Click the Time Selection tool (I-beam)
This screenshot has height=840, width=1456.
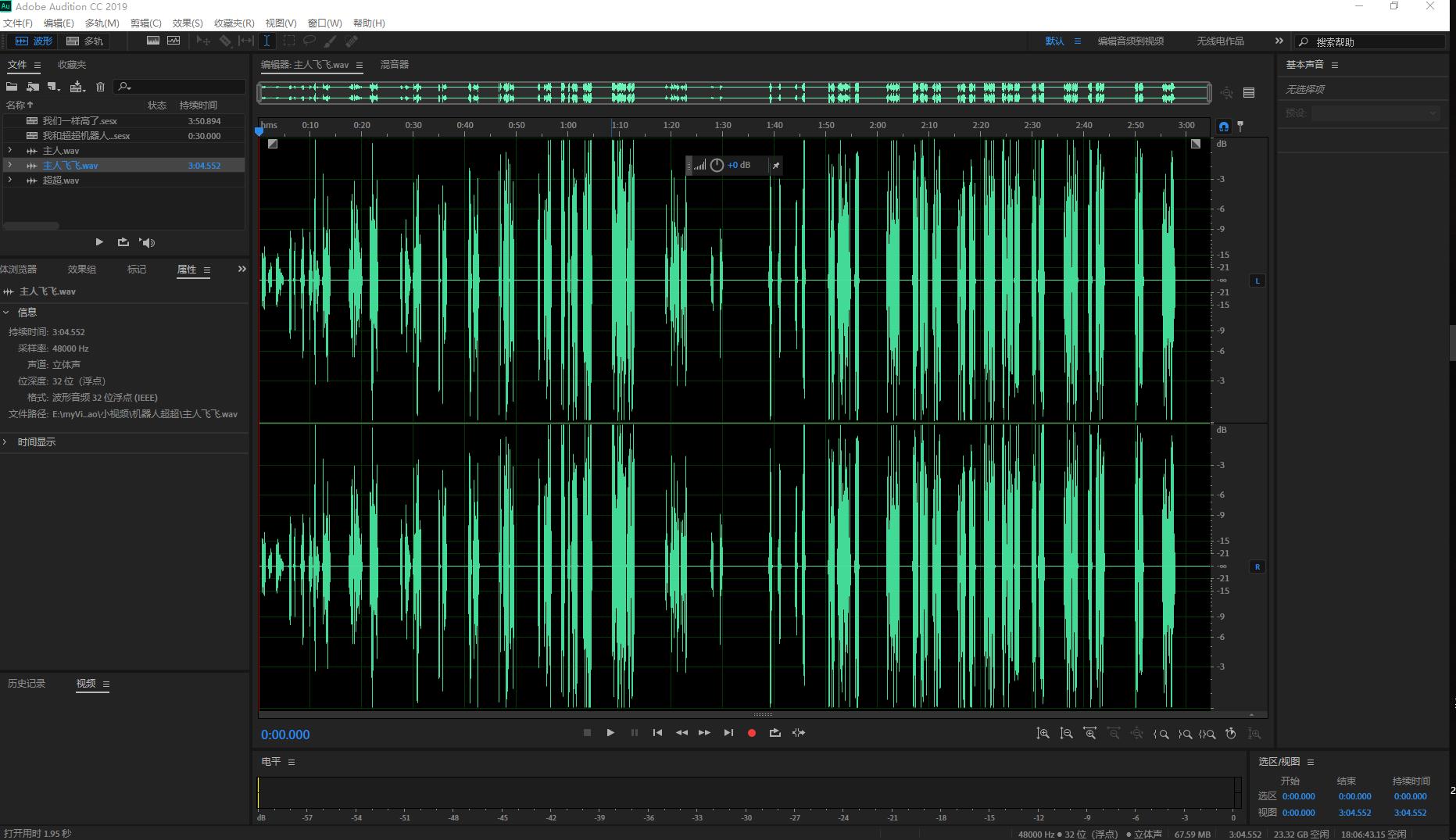267,41
